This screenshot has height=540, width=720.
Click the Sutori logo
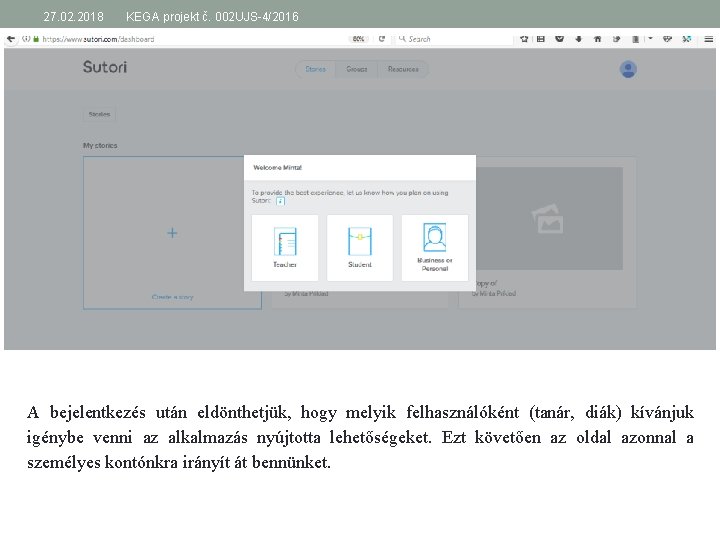(x=105, y=67)
